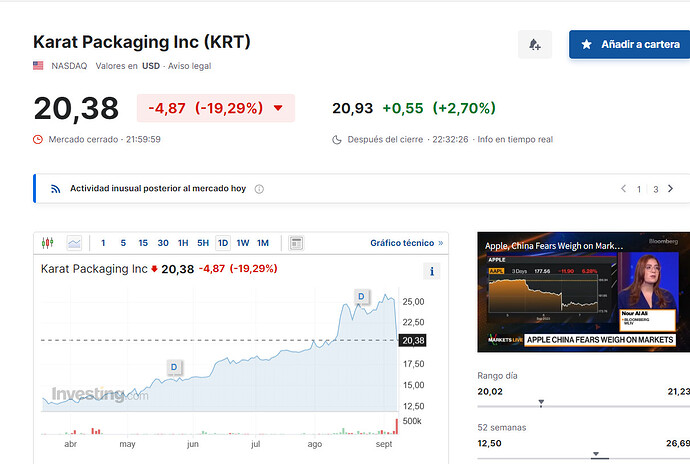
Task: Click the second dividend 'D' marker near August
Action: (361, 296)
